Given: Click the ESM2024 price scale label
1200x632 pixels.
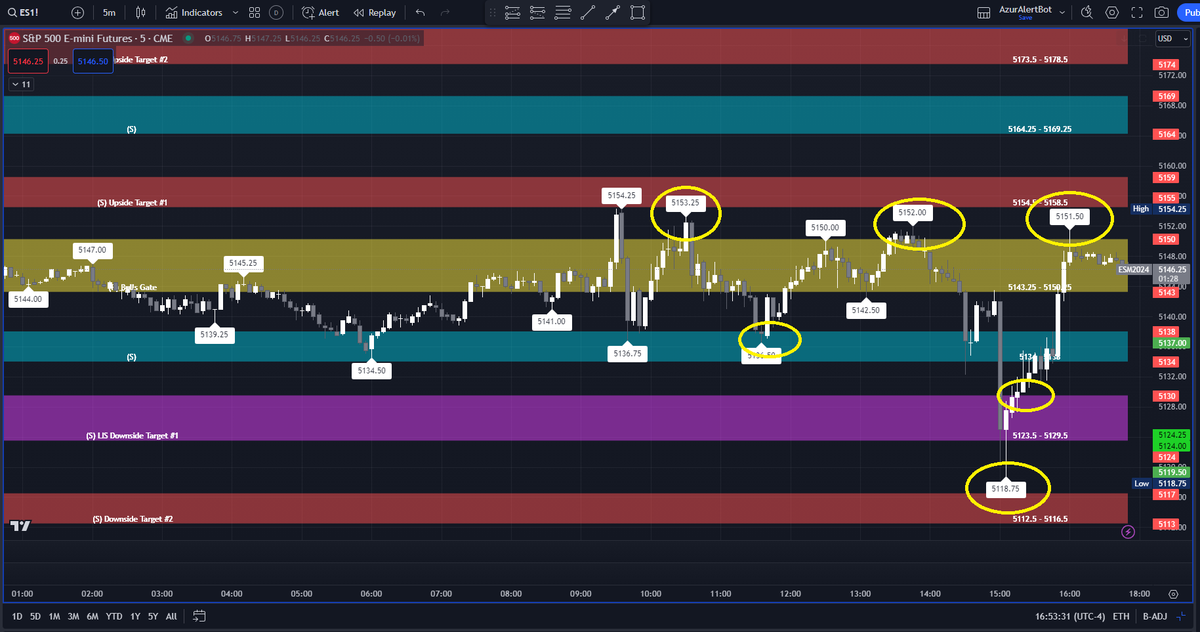Looking at the screenshot, I should 1135,269.
